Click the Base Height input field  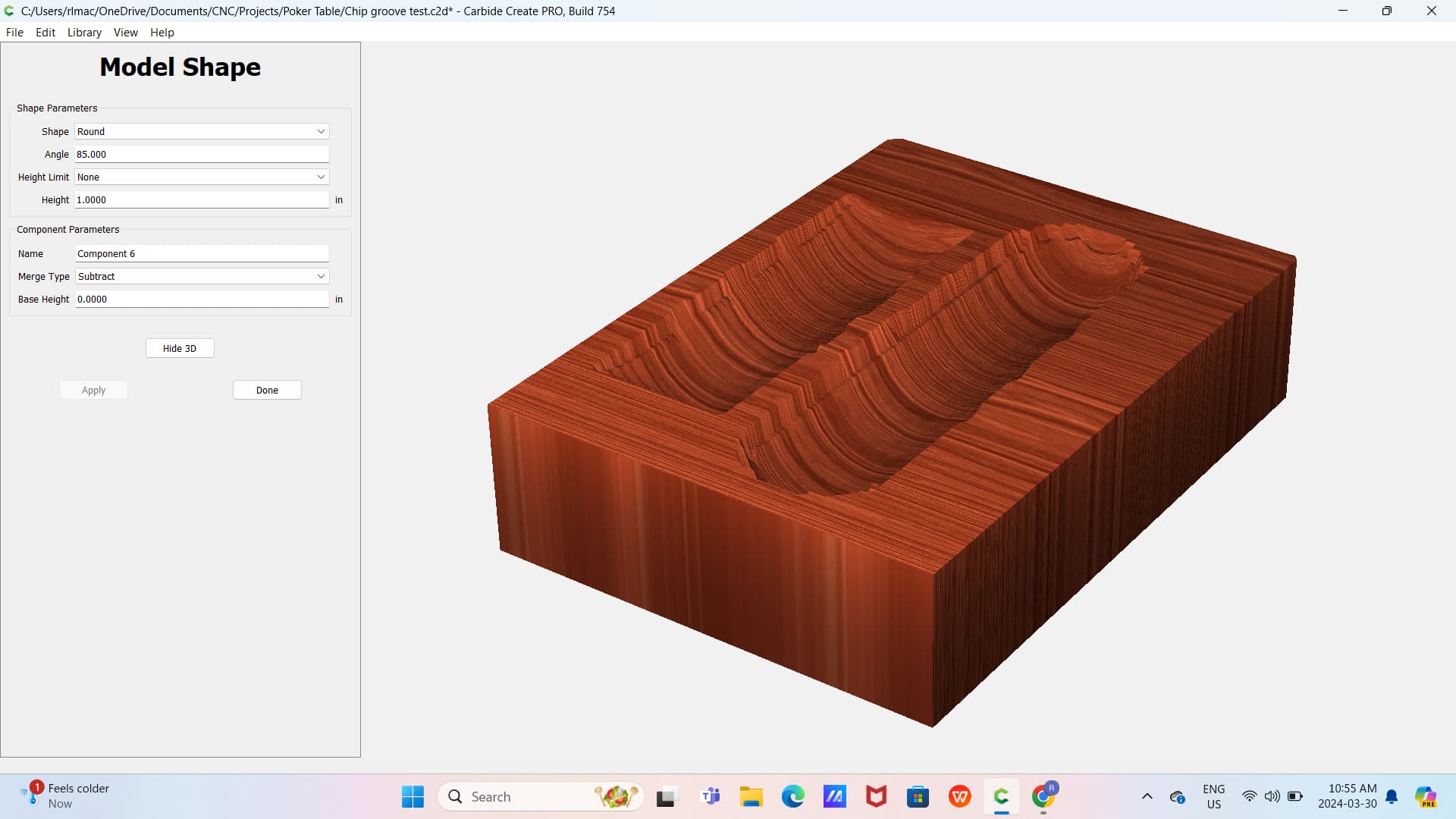coord(202,299)
